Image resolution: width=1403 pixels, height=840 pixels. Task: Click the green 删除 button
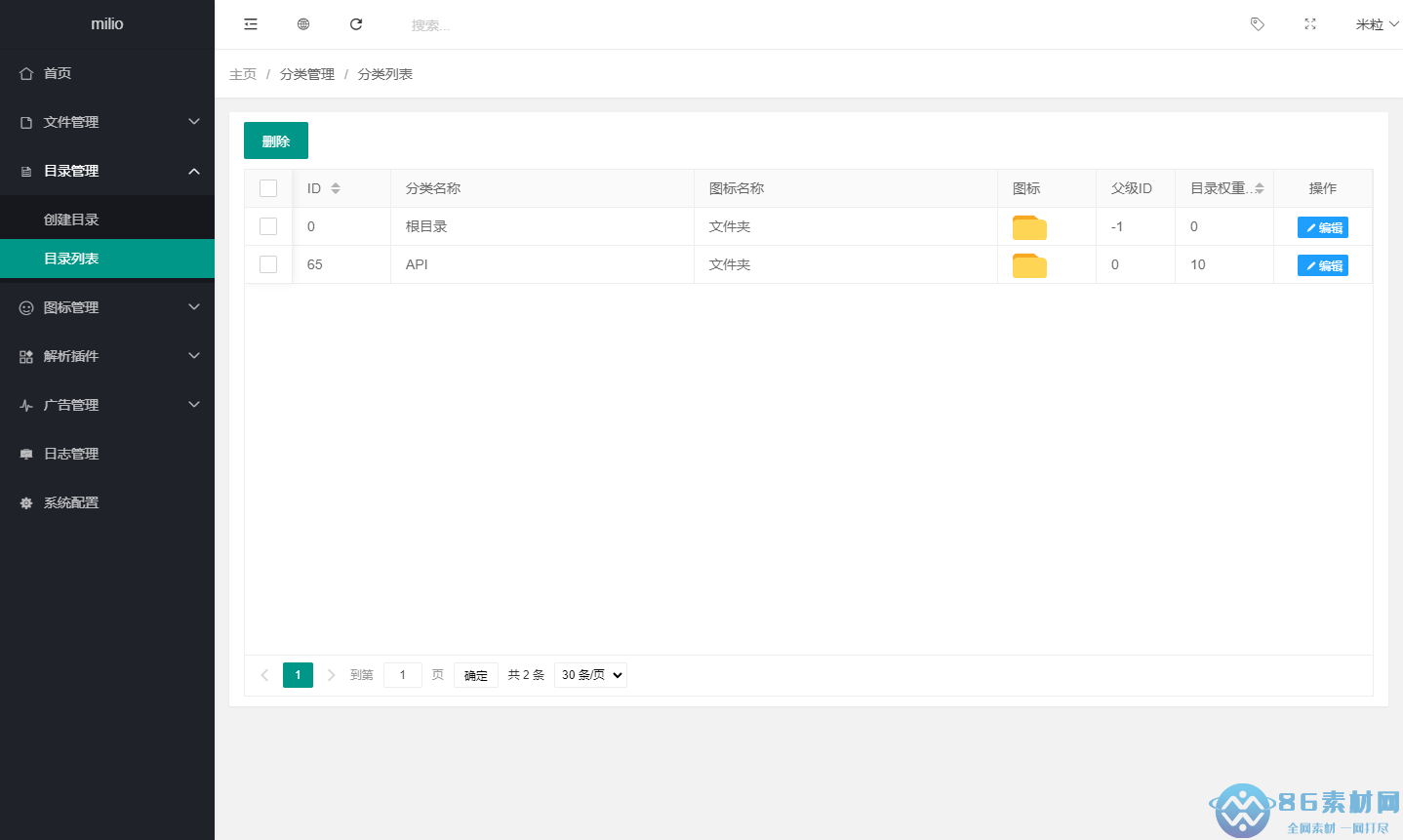[276, 140]
